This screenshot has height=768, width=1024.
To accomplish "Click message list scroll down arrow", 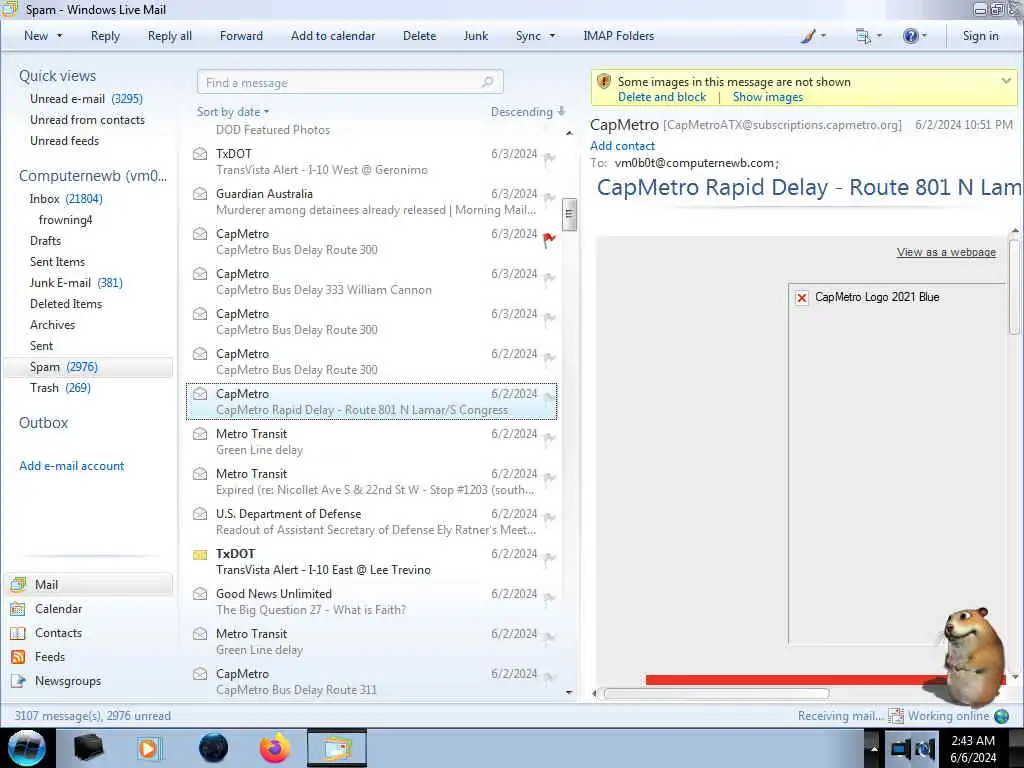I will (569, 692).
